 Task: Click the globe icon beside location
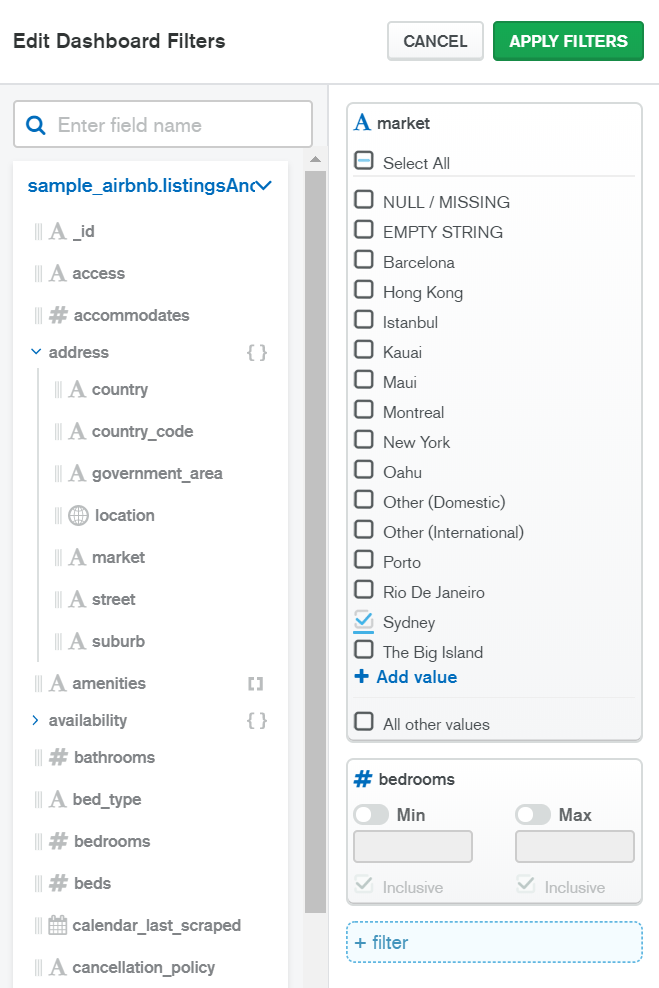[x=78, y=516]
